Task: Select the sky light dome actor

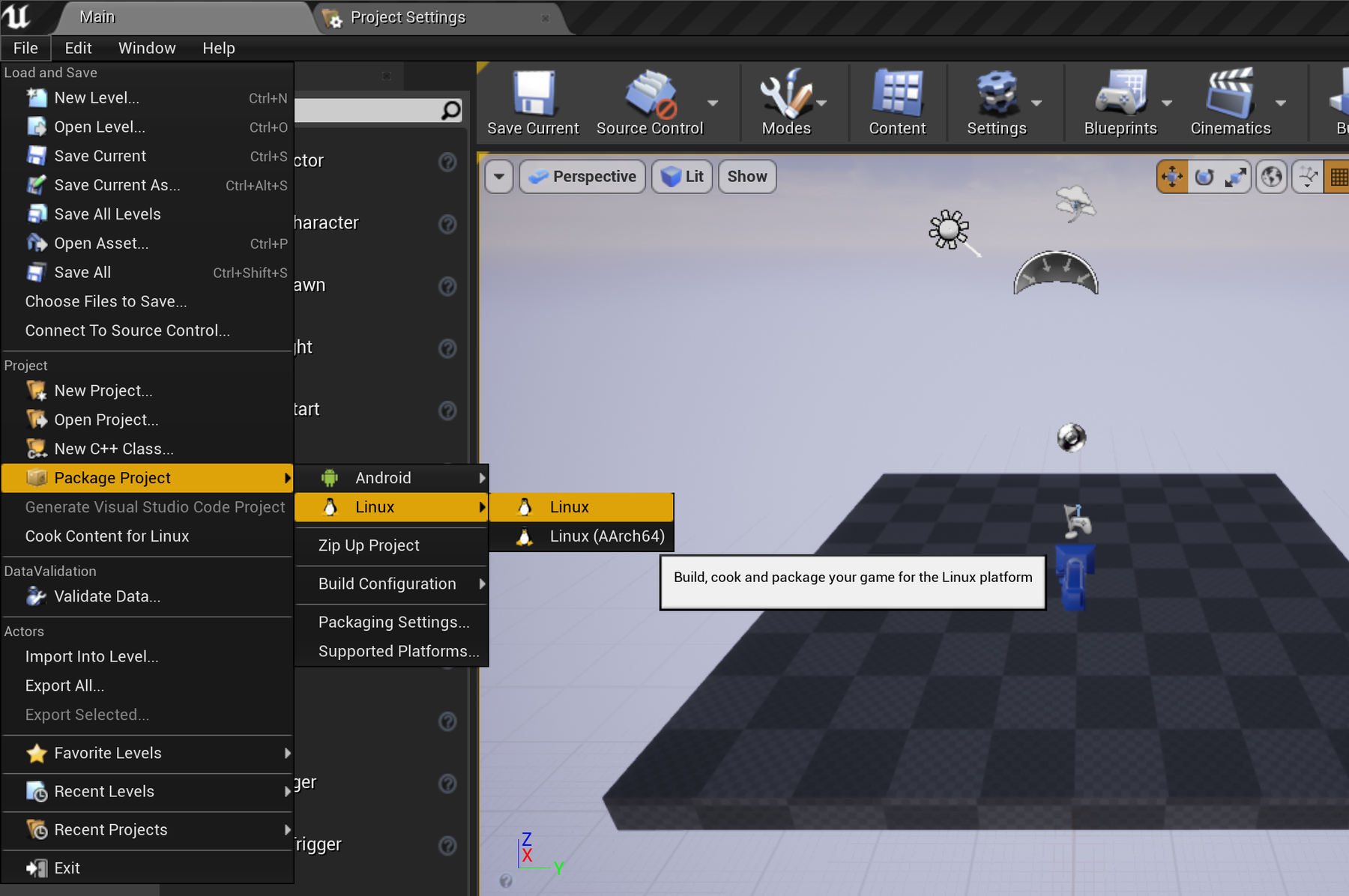Action: point(1056,273)
